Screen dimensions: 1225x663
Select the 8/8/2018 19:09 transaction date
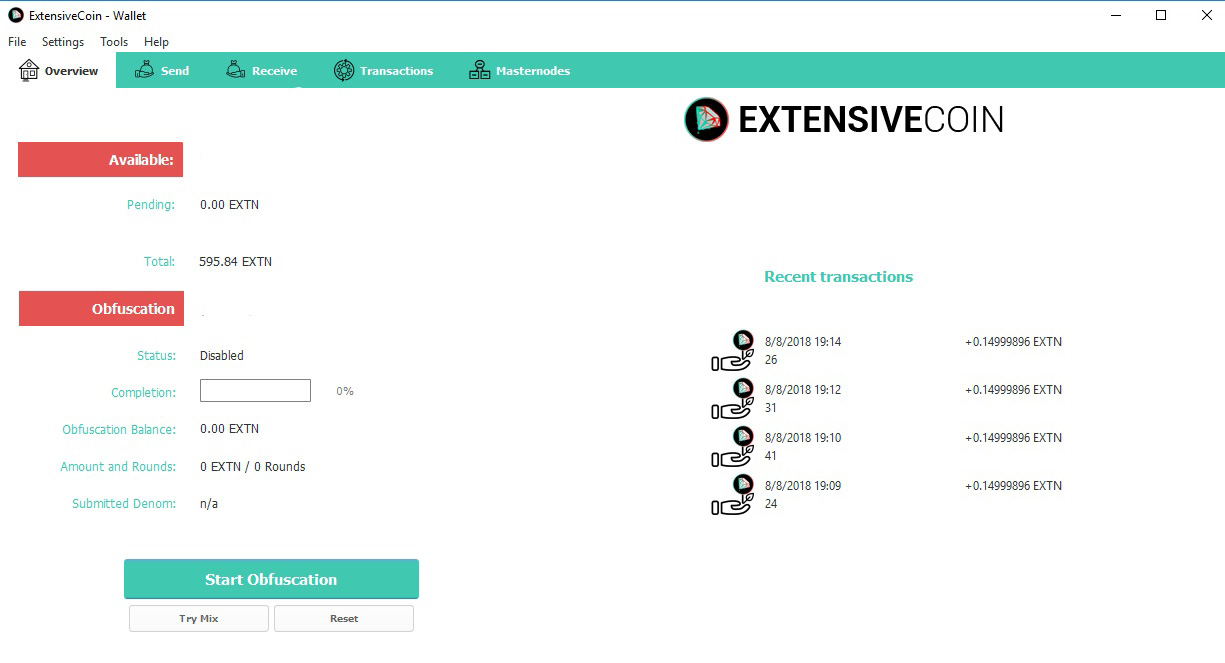point(803,486)
